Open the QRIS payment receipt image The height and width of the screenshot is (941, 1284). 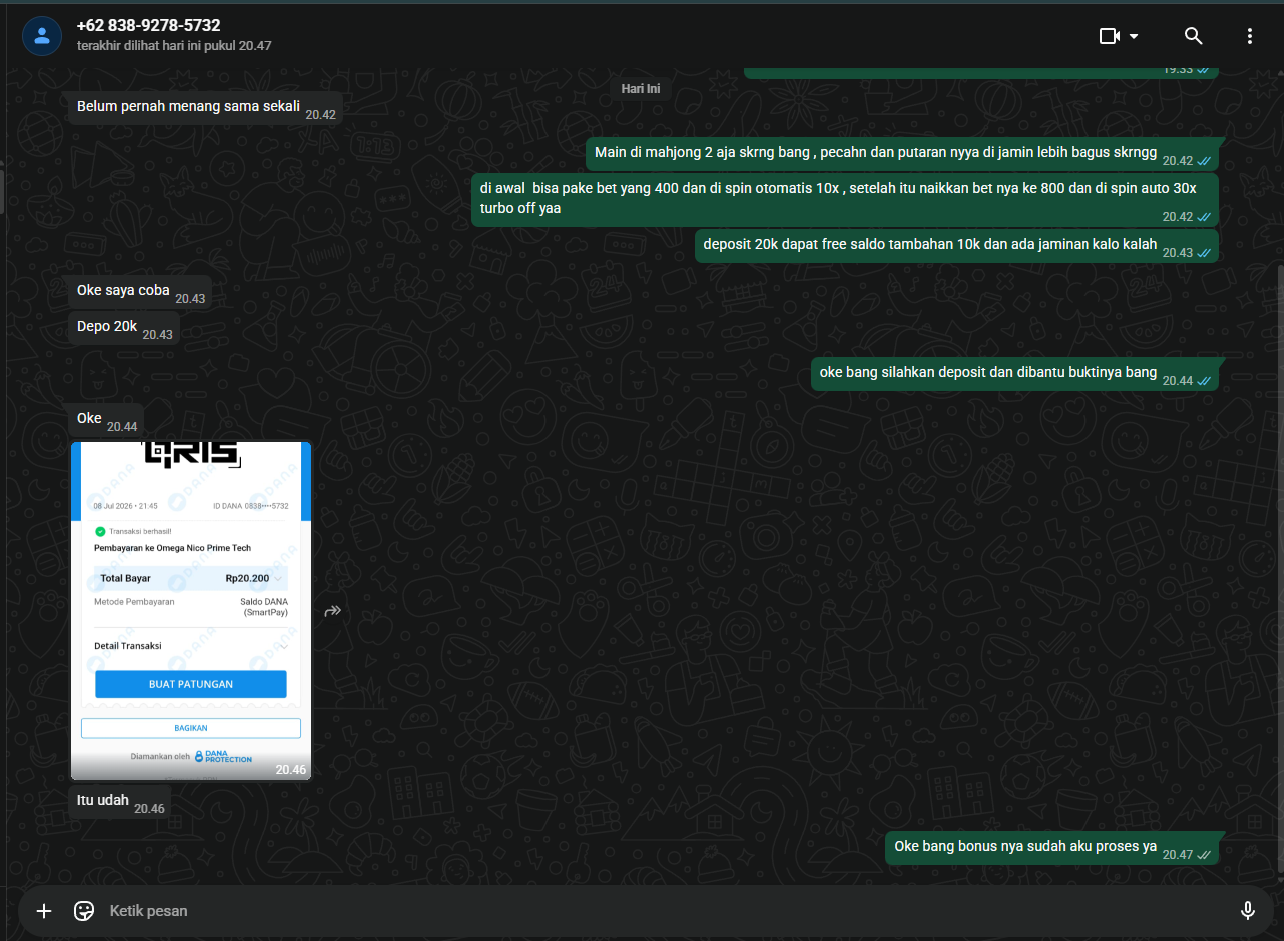tap(191, 610)
